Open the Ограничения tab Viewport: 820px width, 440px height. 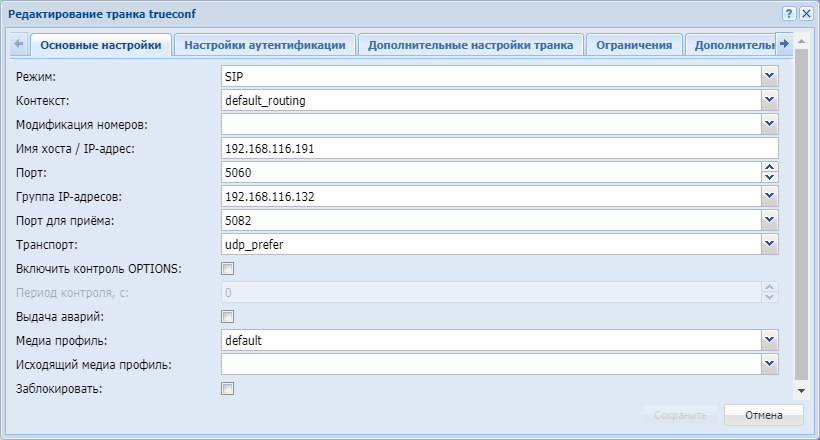pos(634,45)
